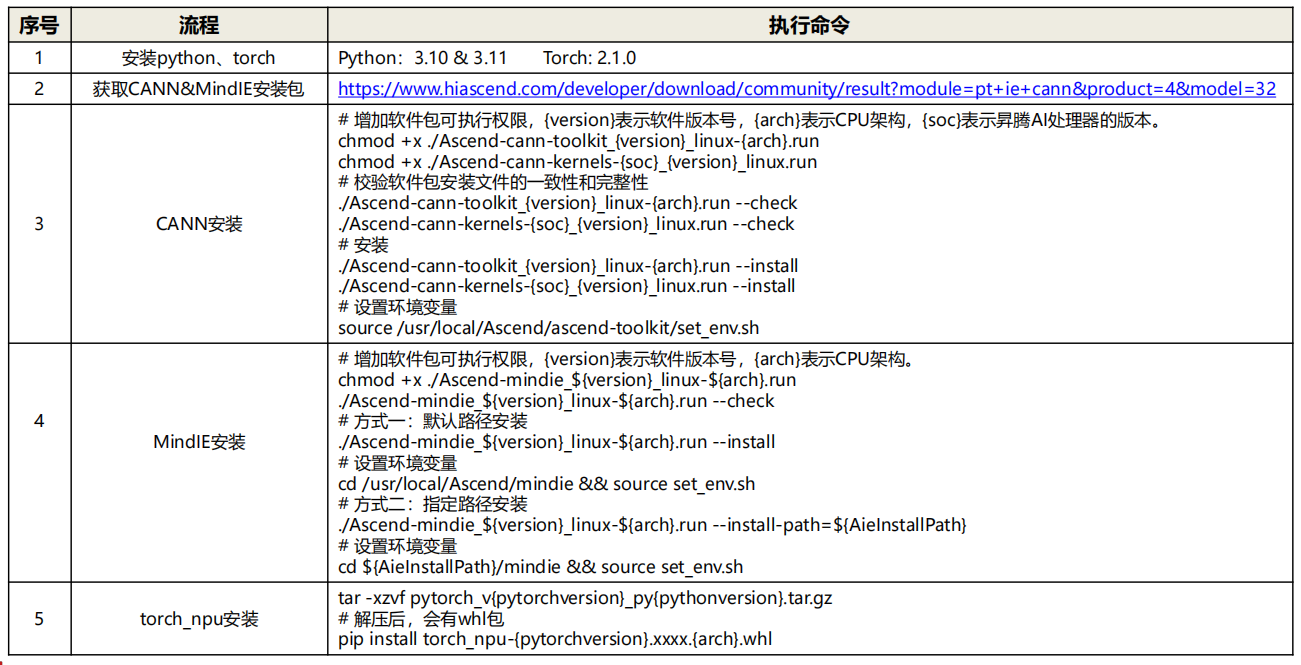
Task: Select the 方式二：指定路径安装 comment
Action: [433, 504]
